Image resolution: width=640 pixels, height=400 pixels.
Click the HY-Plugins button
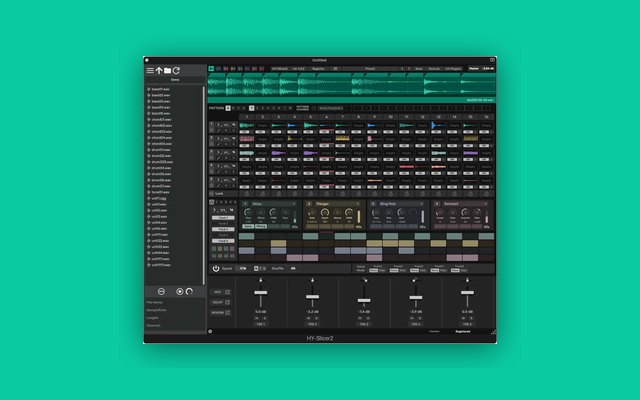(x=453, y=69)
